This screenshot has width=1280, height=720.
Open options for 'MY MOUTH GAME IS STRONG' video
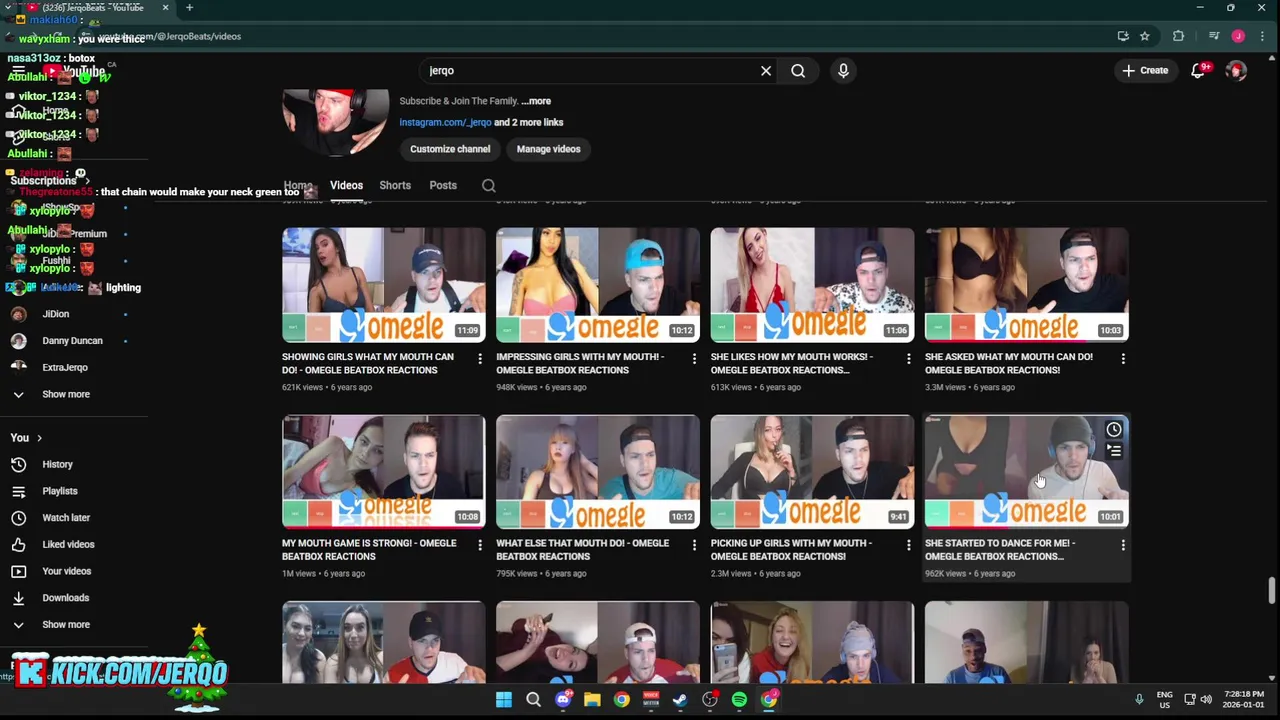click(480, 545)
